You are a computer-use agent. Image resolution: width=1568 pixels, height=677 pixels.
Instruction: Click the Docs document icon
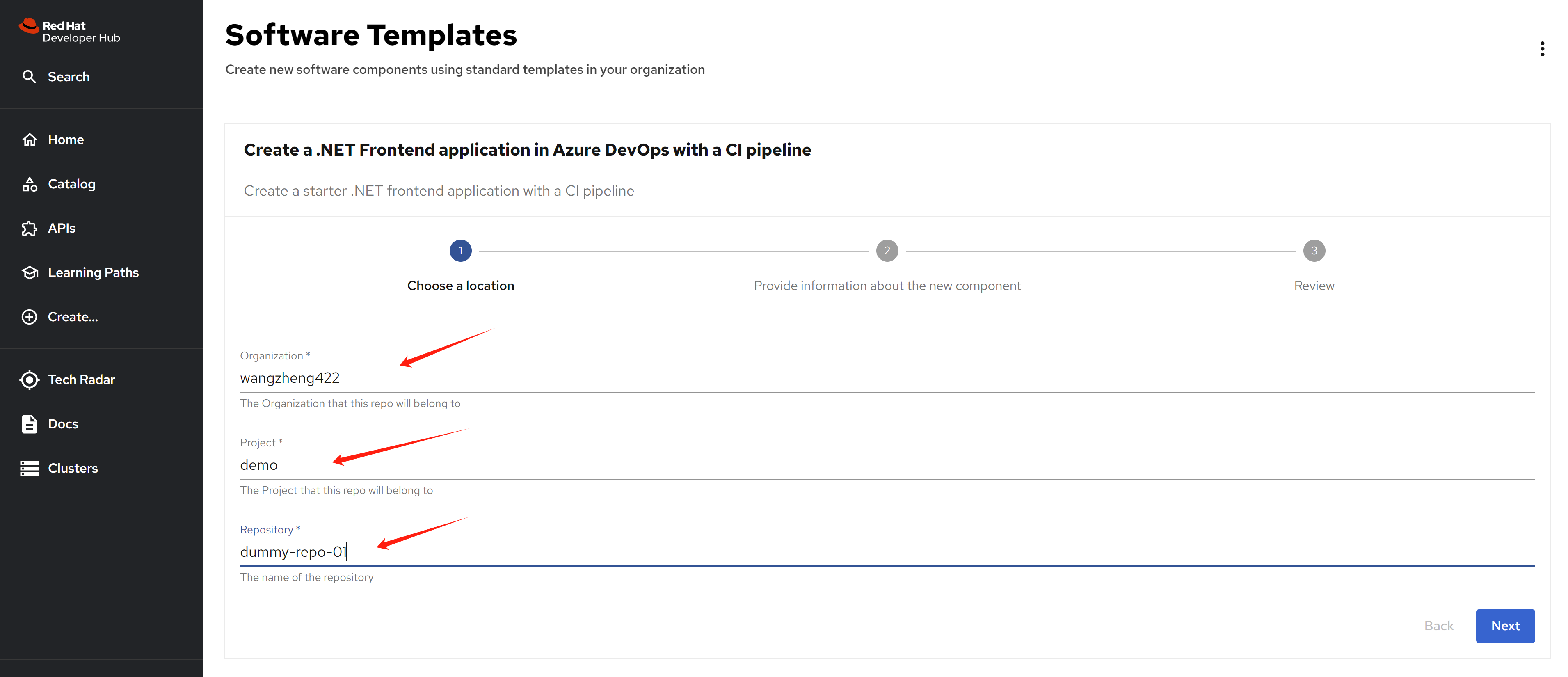click(x=29, y=424)
